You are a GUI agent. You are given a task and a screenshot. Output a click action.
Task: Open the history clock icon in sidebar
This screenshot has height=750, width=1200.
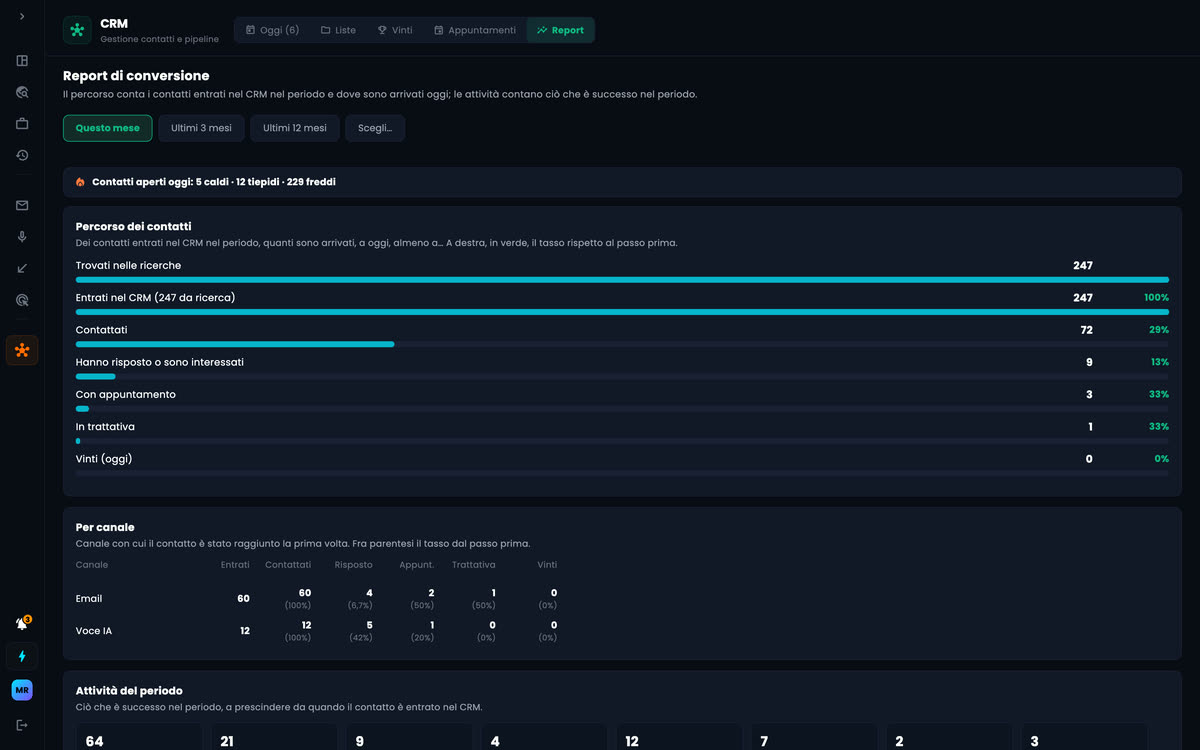[22, 156]
